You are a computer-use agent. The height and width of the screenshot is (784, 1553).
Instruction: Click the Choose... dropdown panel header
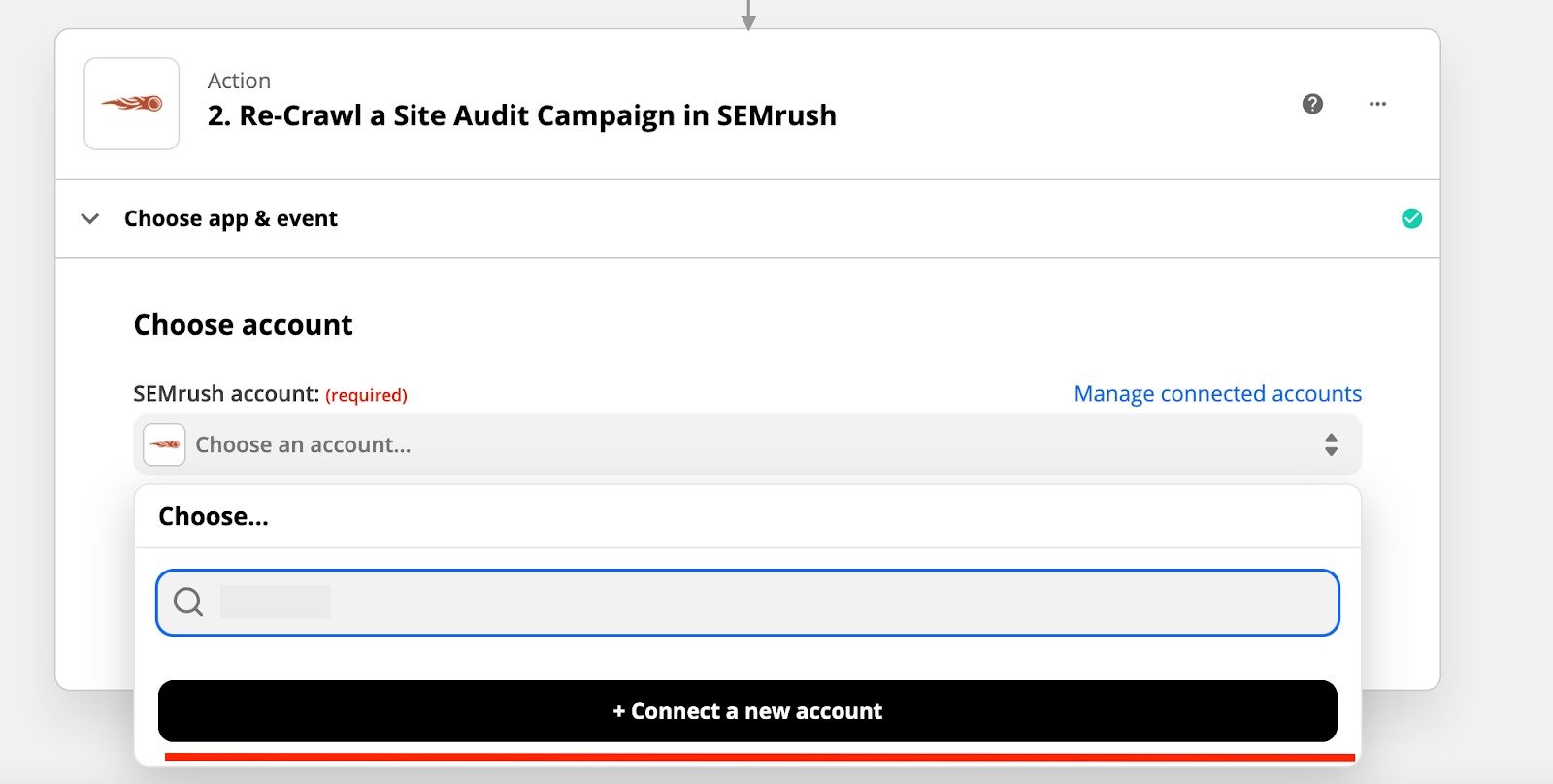pos(214,516)
